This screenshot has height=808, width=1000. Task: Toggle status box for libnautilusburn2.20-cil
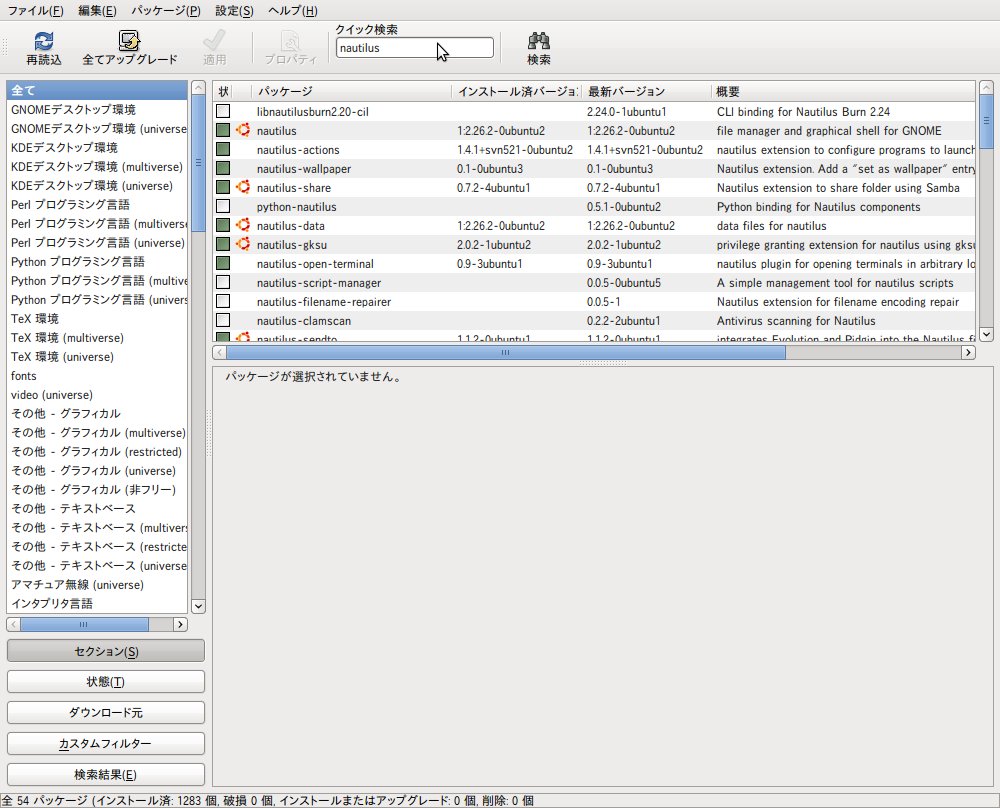(x=223, y=111)
